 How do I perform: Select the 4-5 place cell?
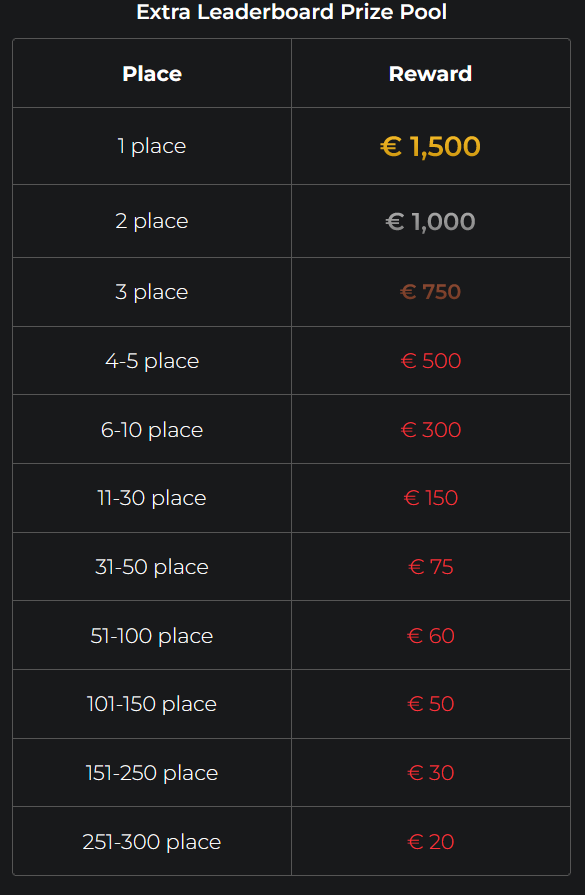point(152,361)
